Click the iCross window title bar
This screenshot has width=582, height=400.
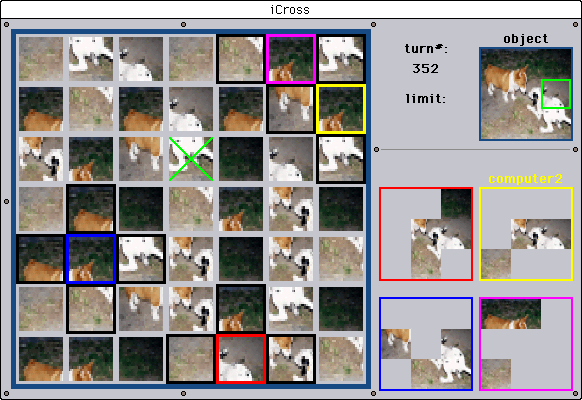(x=291, y=9)
